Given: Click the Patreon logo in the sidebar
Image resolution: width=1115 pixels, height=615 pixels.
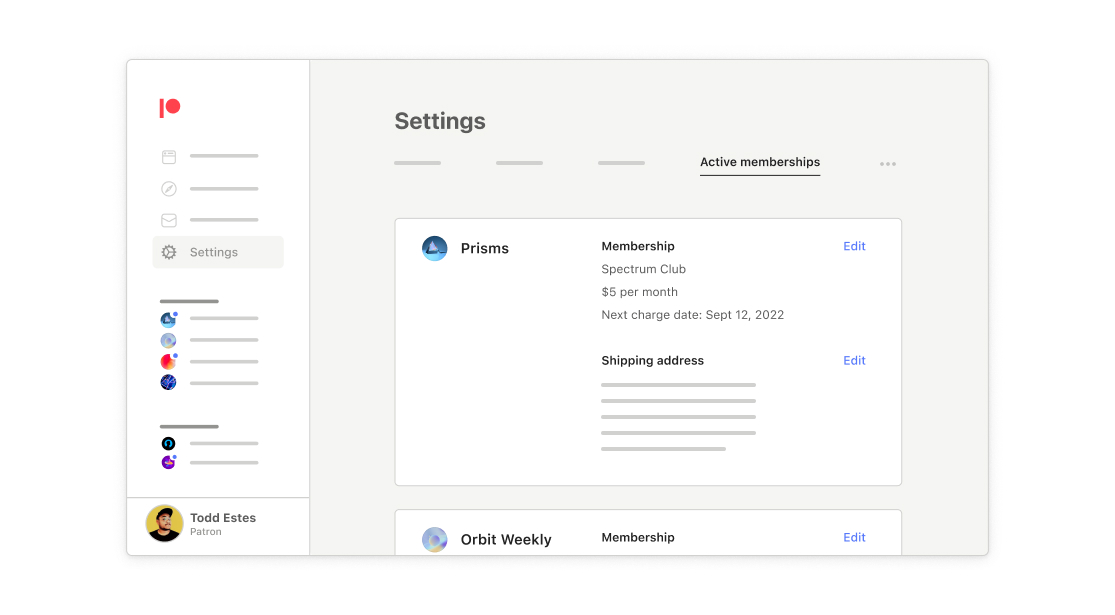Looking at the screenshot, I should (170, 108).
